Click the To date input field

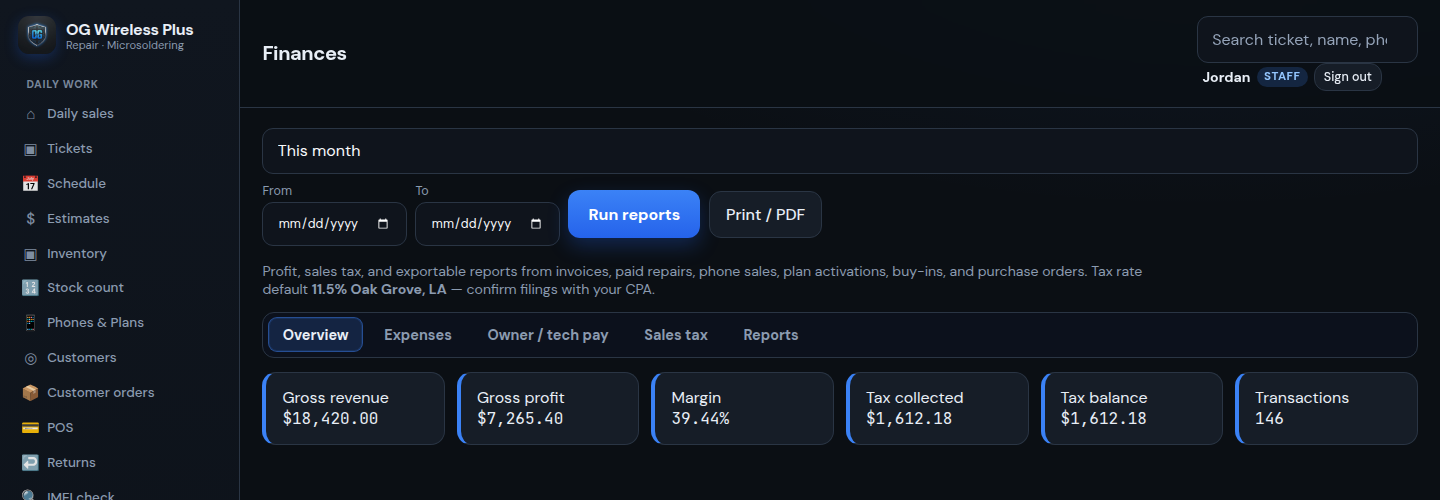coord(487,224)
